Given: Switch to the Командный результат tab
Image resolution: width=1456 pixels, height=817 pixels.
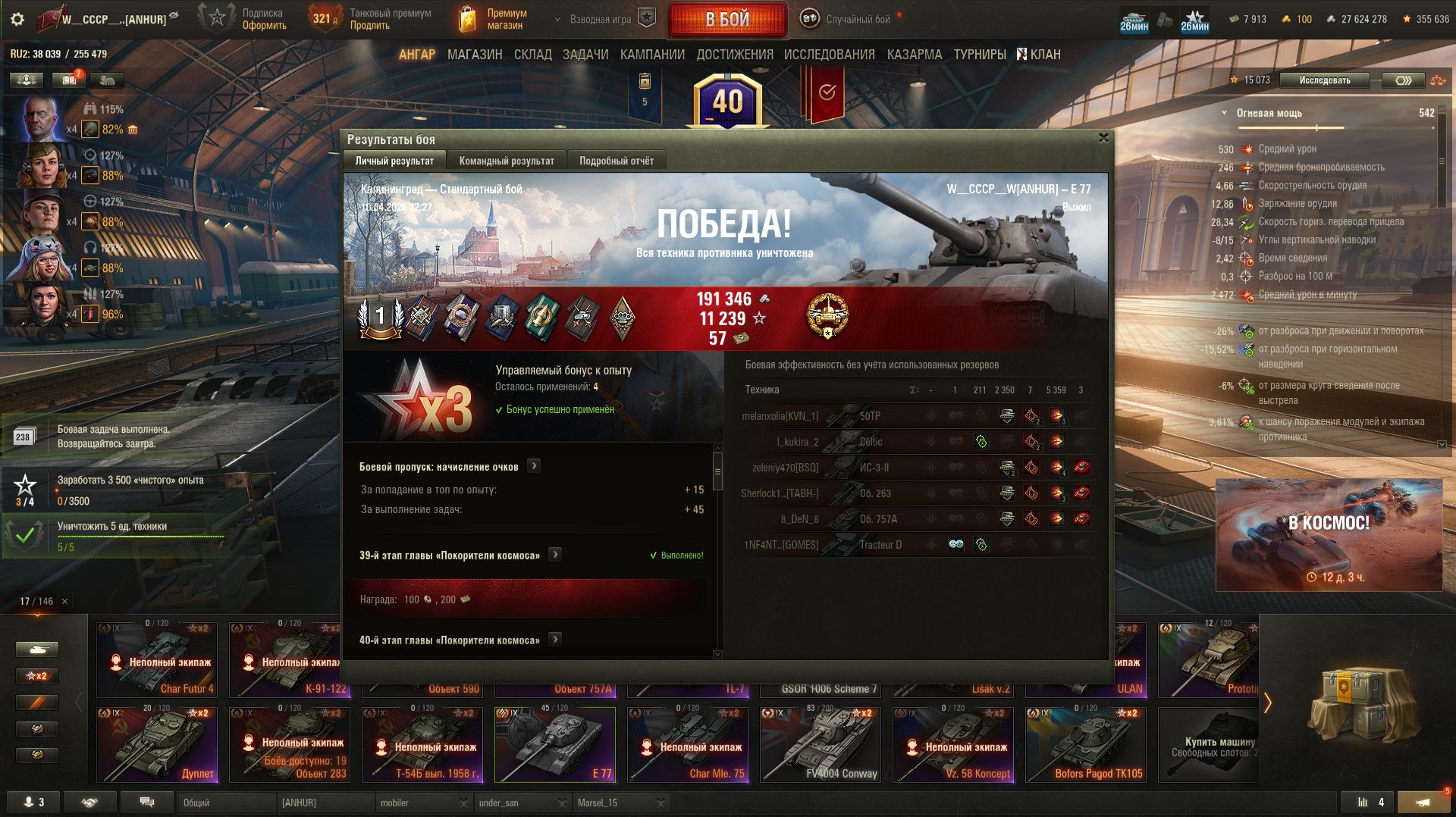Looking at the screenshot, I should 507,161.
